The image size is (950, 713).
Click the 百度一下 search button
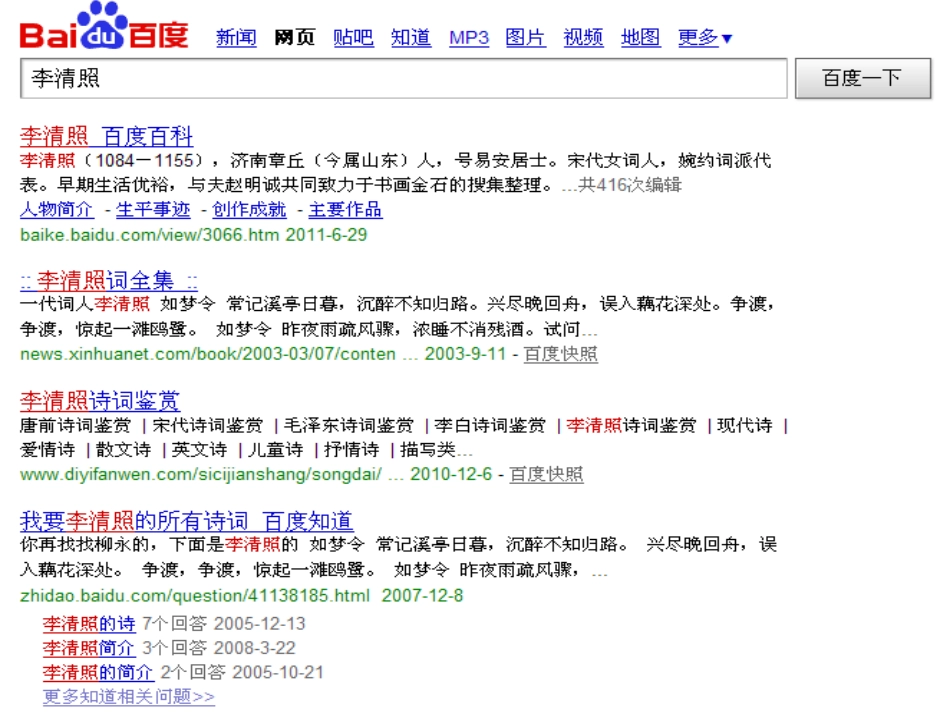click(863, 78)
